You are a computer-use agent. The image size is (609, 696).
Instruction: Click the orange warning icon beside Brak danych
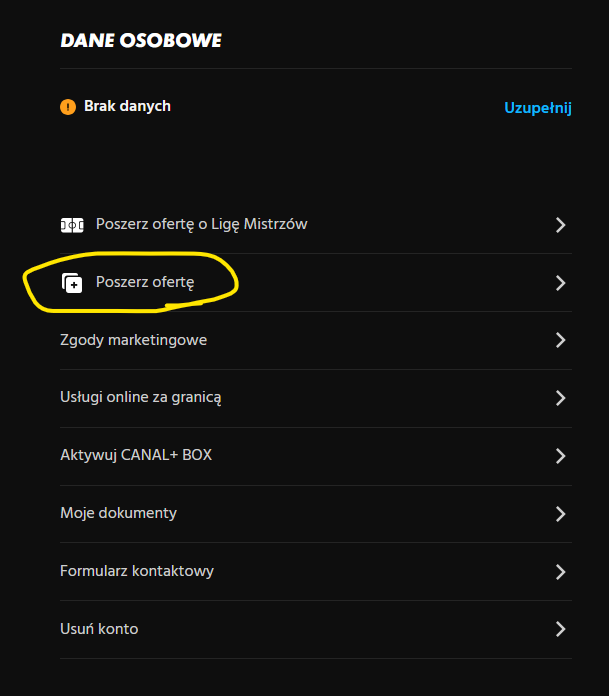pos(68,106)
